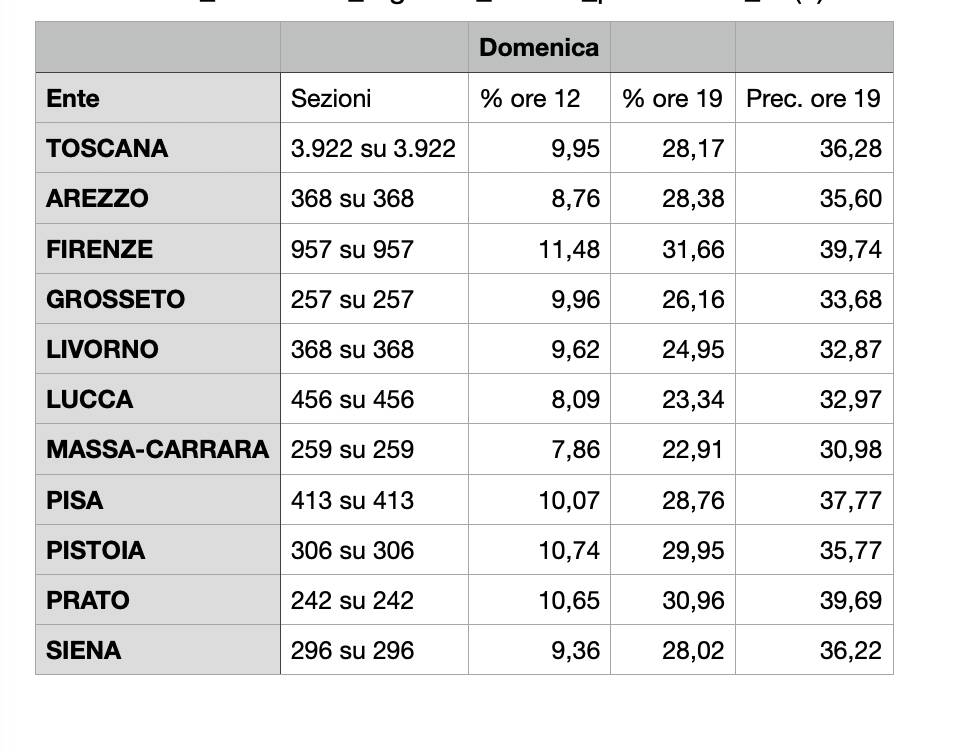Click the TOSCANA row label
This screenshot has height=752, width=954.
point(107,149)
